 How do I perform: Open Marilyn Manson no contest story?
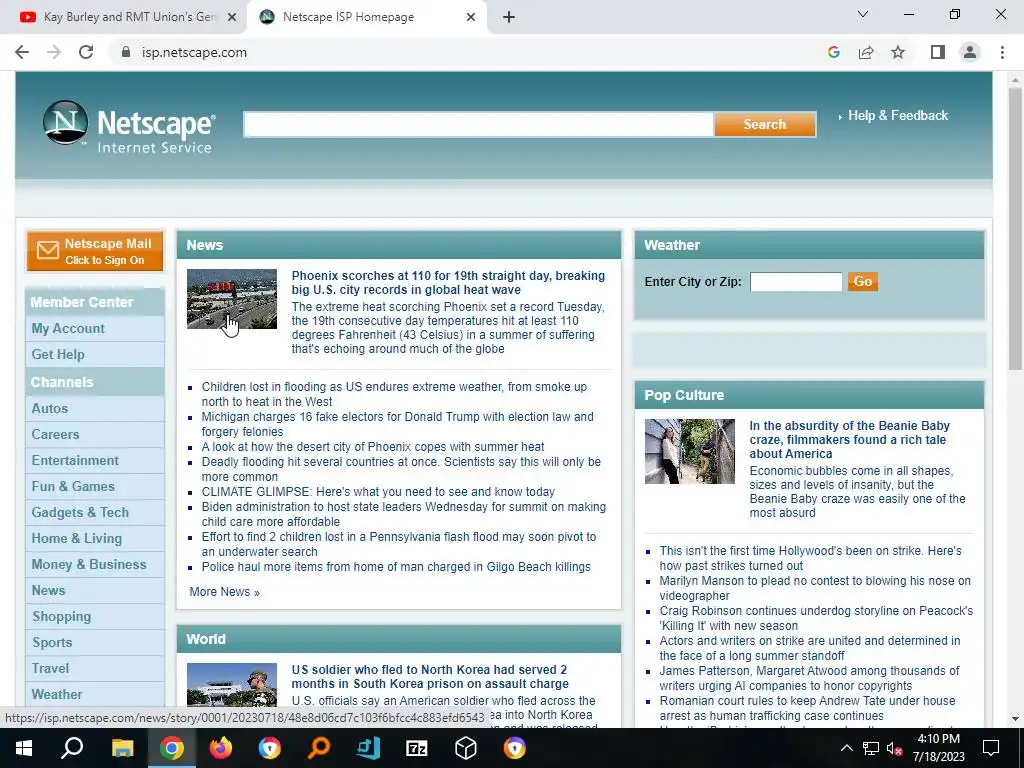tap(814, 588)
